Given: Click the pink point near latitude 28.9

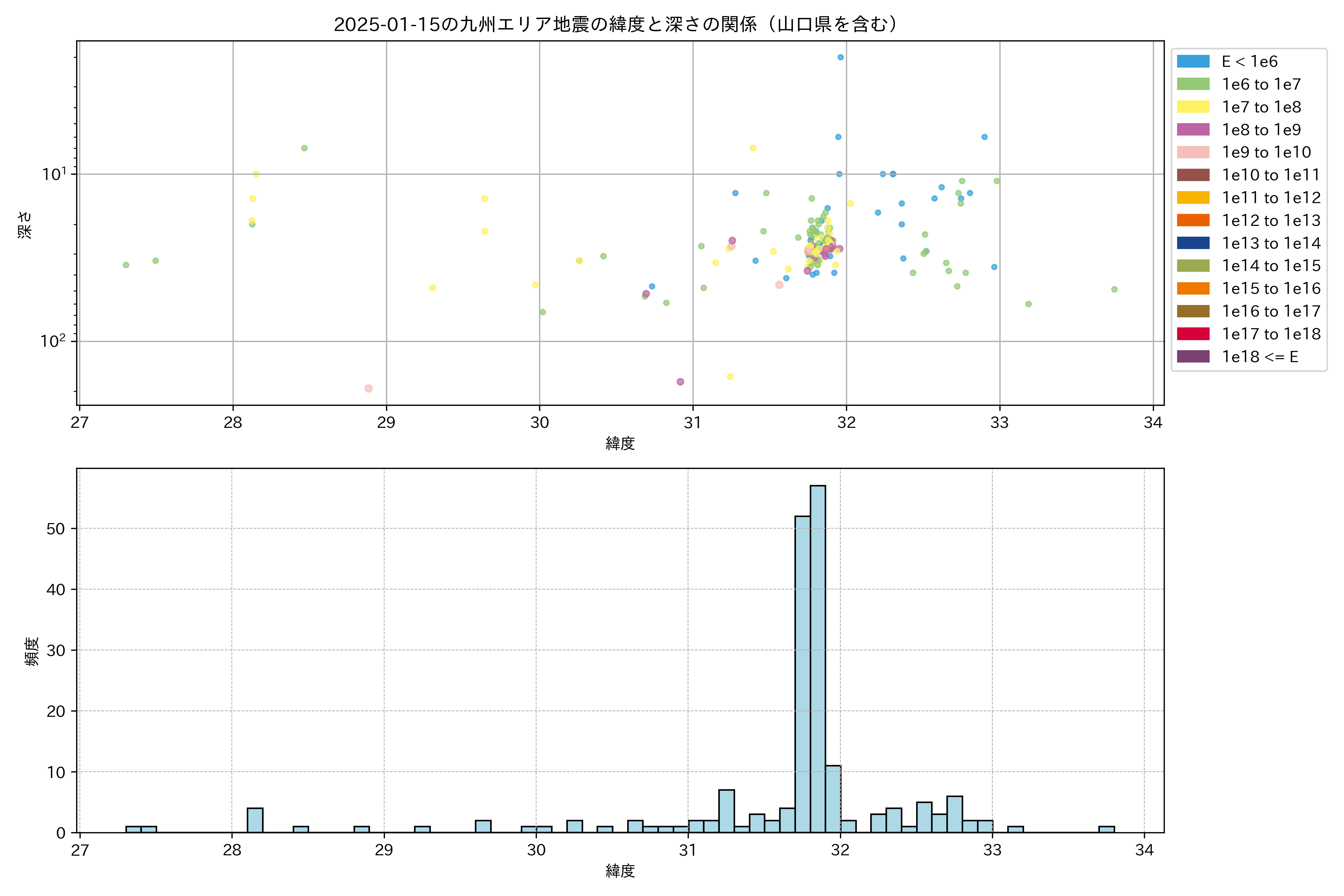Looking at the screenshot, I should coord(368,389).
